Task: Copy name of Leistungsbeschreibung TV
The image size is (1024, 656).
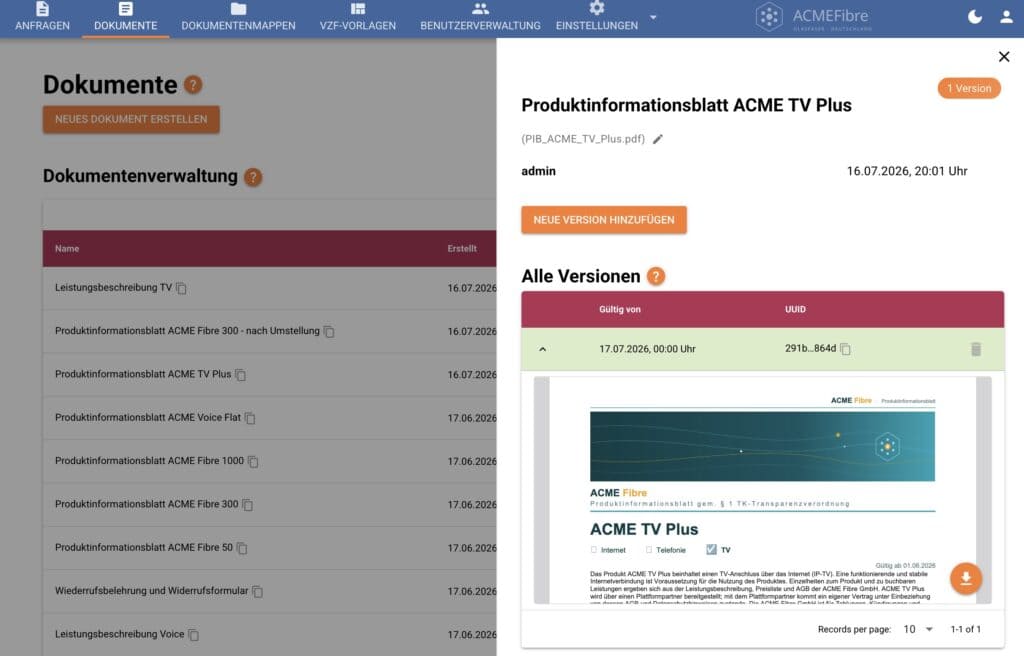Action: 181,288
